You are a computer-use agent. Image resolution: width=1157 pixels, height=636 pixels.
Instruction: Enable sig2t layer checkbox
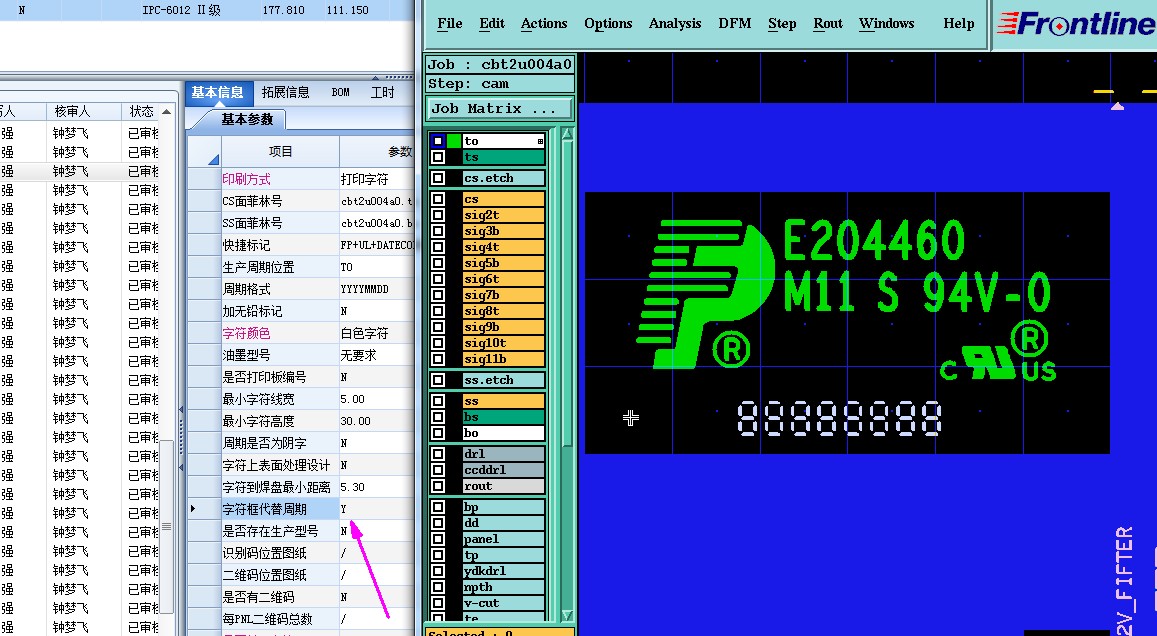pos(438,215)
